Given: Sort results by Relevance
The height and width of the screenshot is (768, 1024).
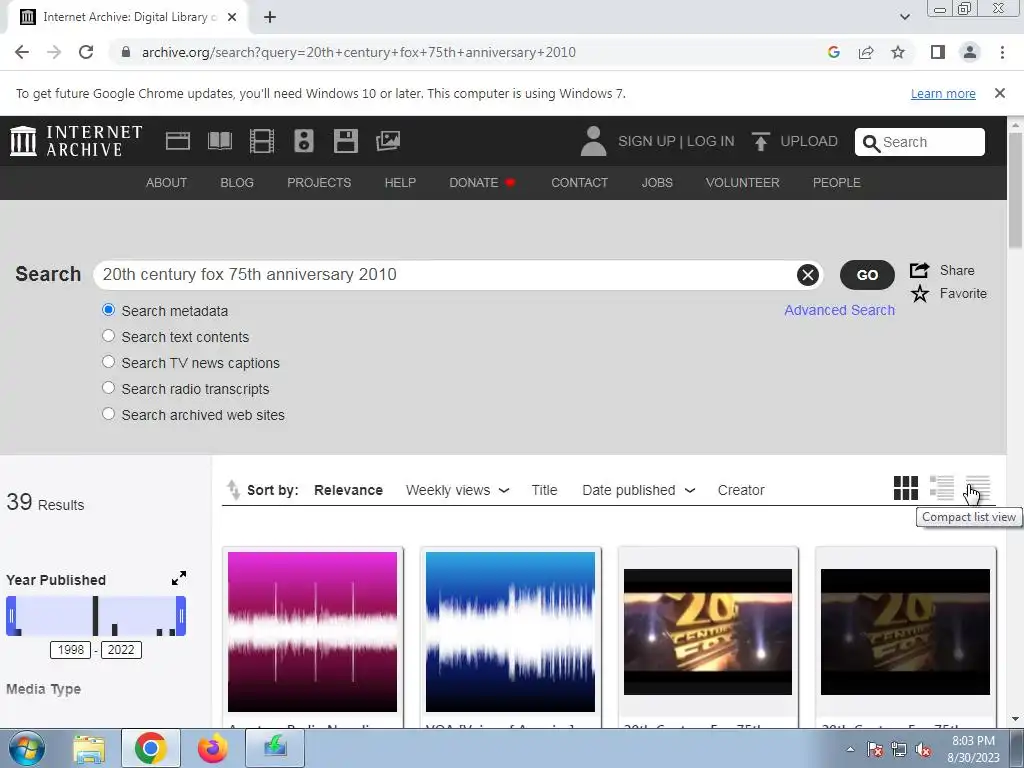Looking at the screenshot, I should tap(348, 490).
